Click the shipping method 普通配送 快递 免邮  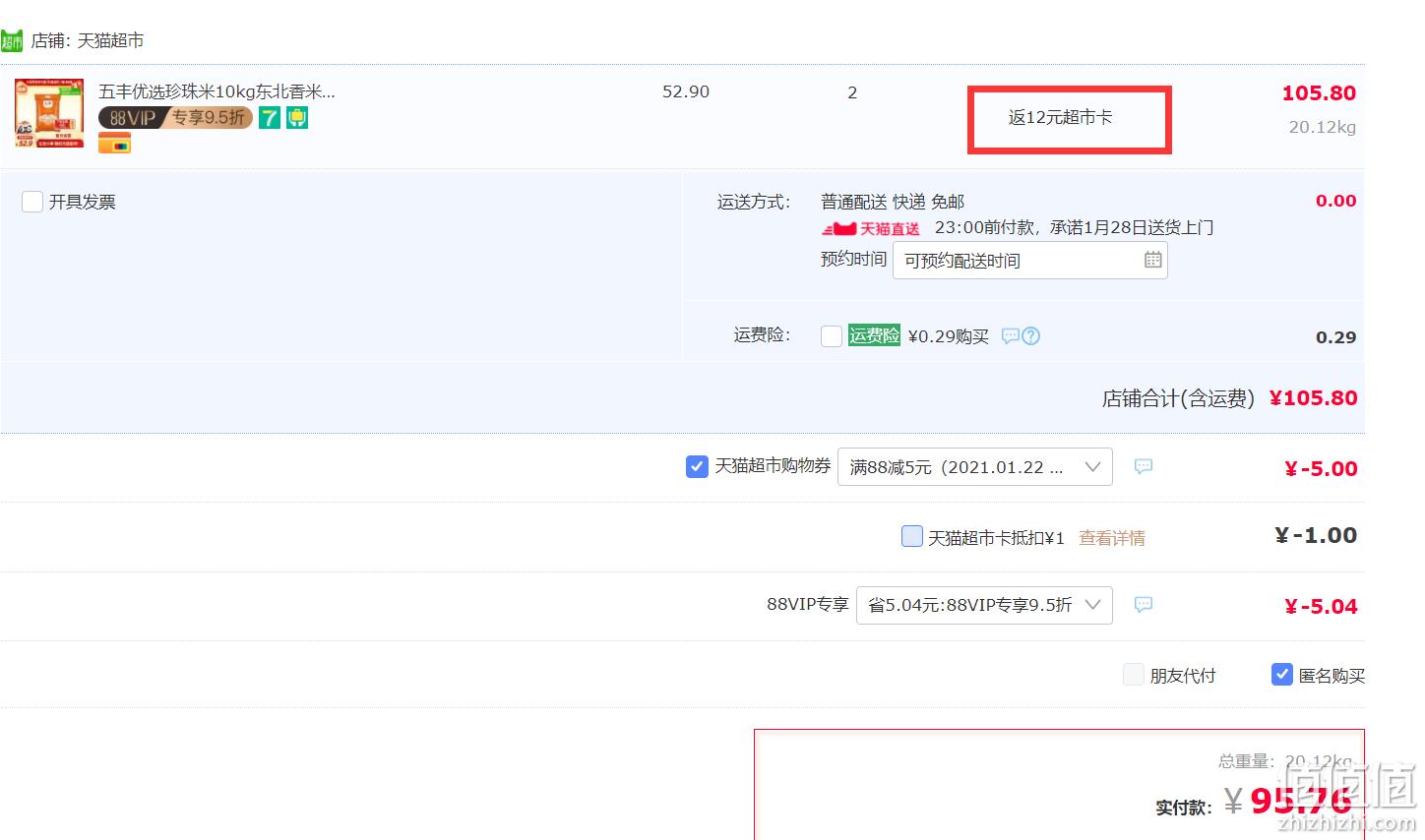coord(893,202)
